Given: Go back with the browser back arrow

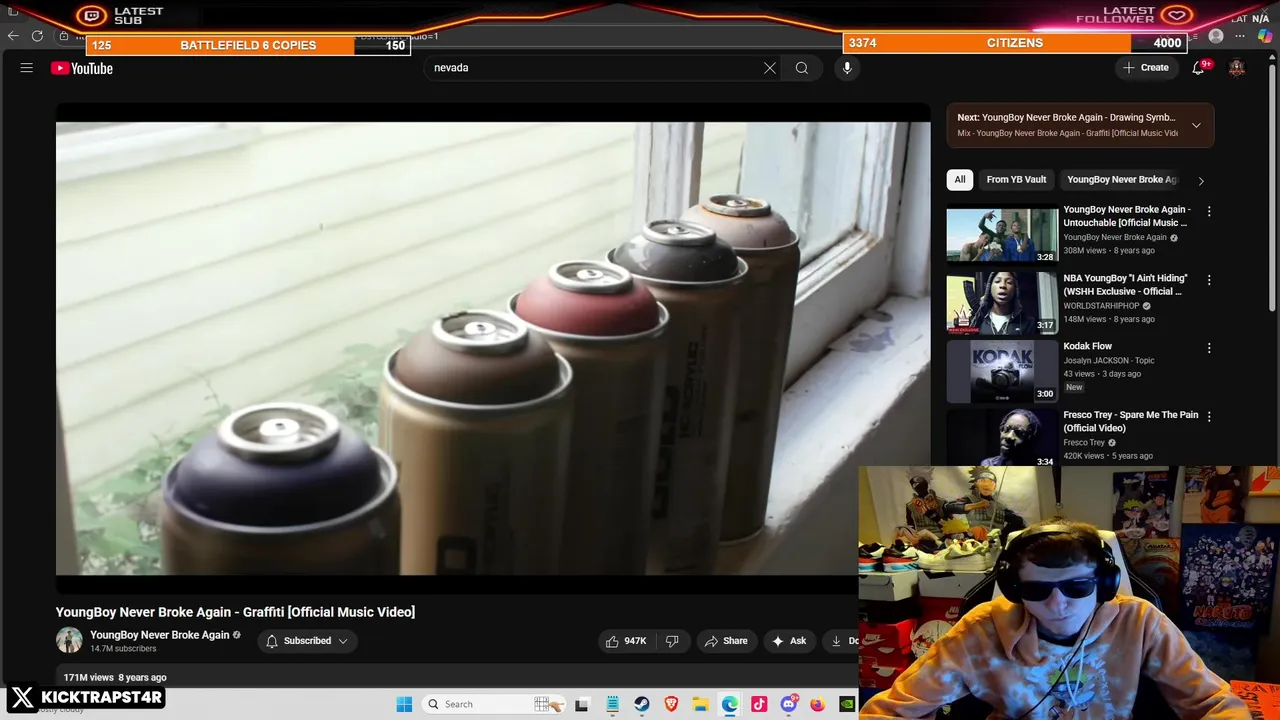Looking at the screenshot, I should coord(13,36).
